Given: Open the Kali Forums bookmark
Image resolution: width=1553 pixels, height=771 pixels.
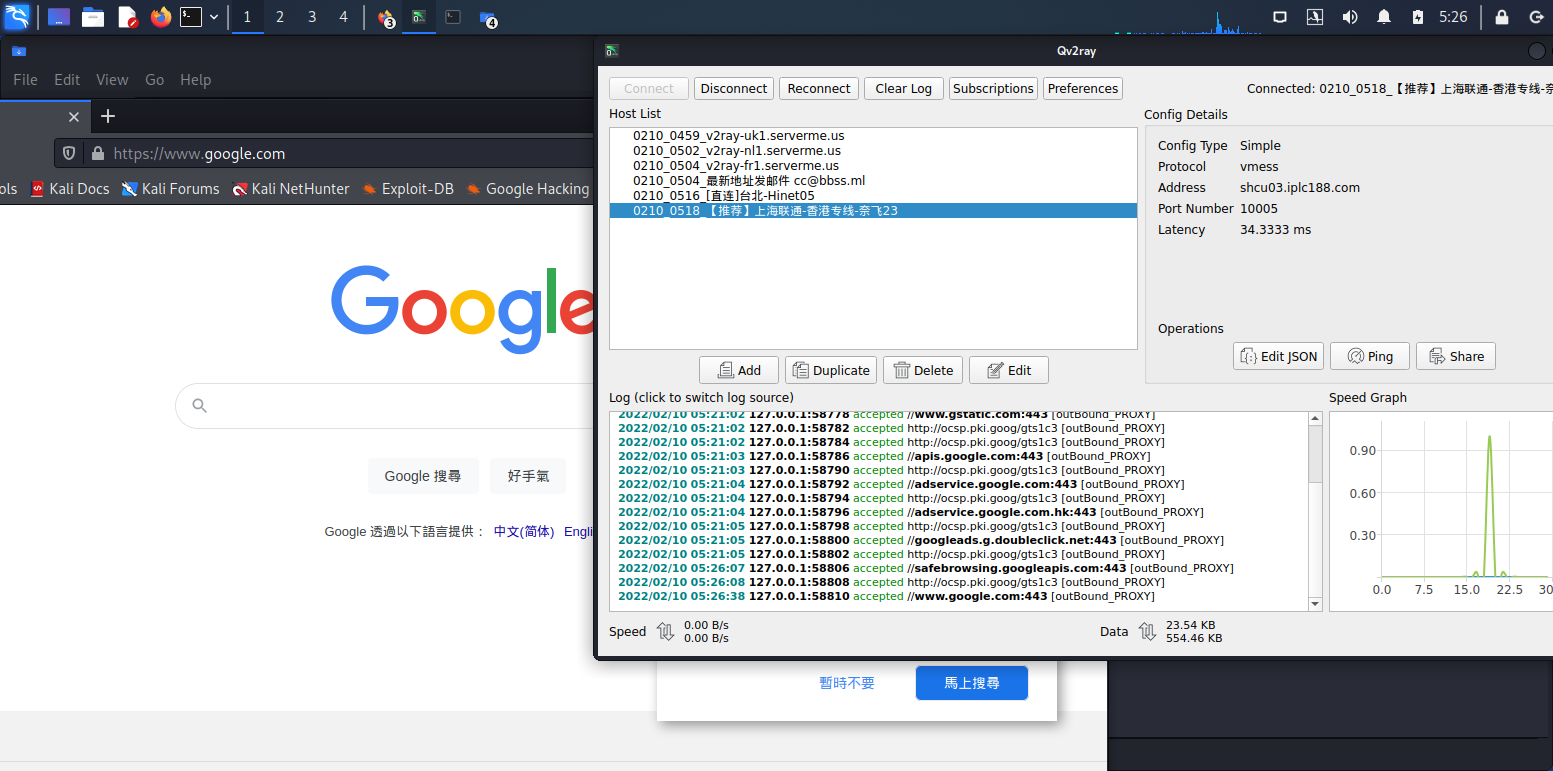Looking at the screenshot, I should (x=170, y=189).
